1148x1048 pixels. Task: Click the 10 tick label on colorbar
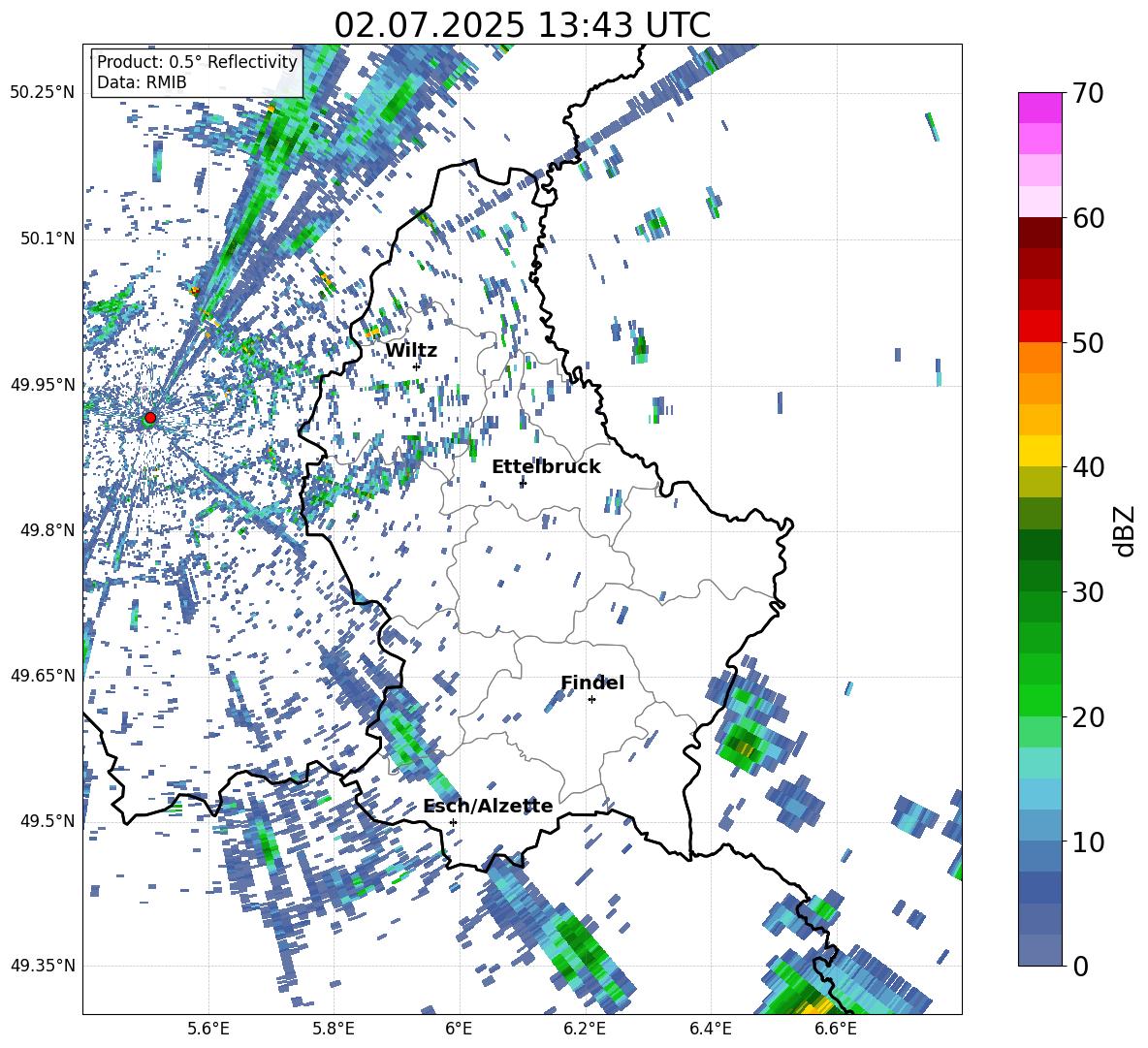pos(1089,842)
